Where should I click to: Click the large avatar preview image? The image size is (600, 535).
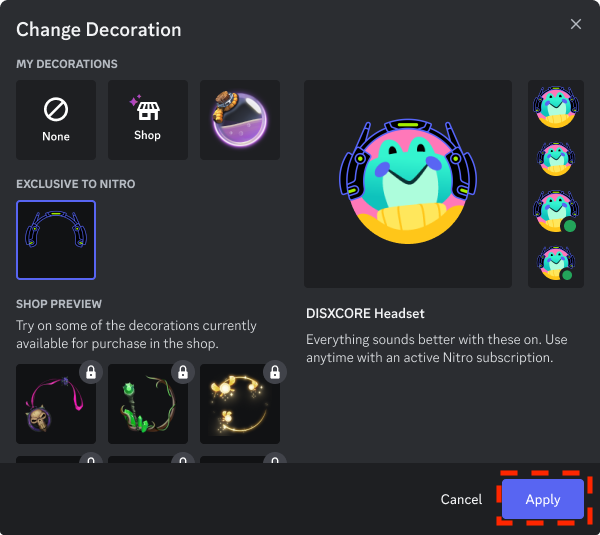click(408, 182)
